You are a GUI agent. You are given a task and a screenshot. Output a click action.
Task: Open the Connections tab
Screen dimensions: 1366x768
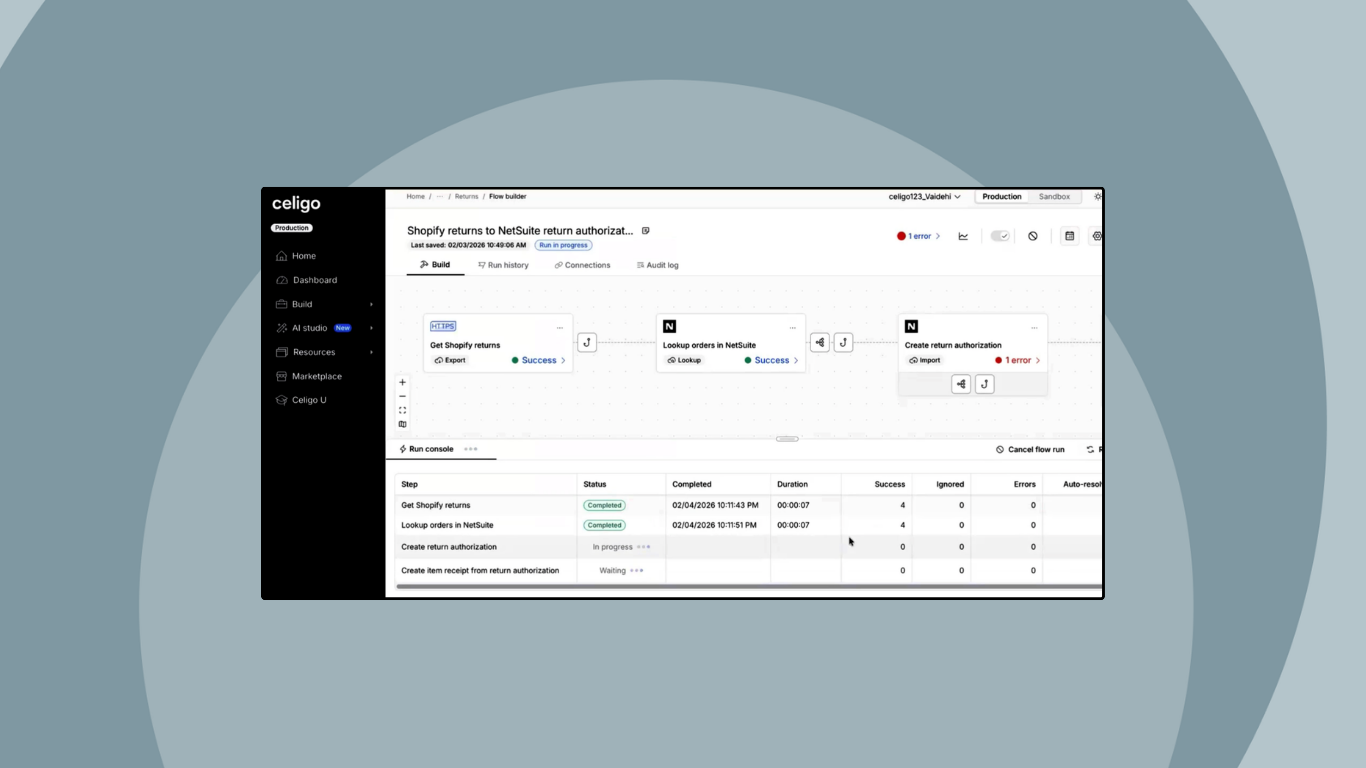coord(583,265)
